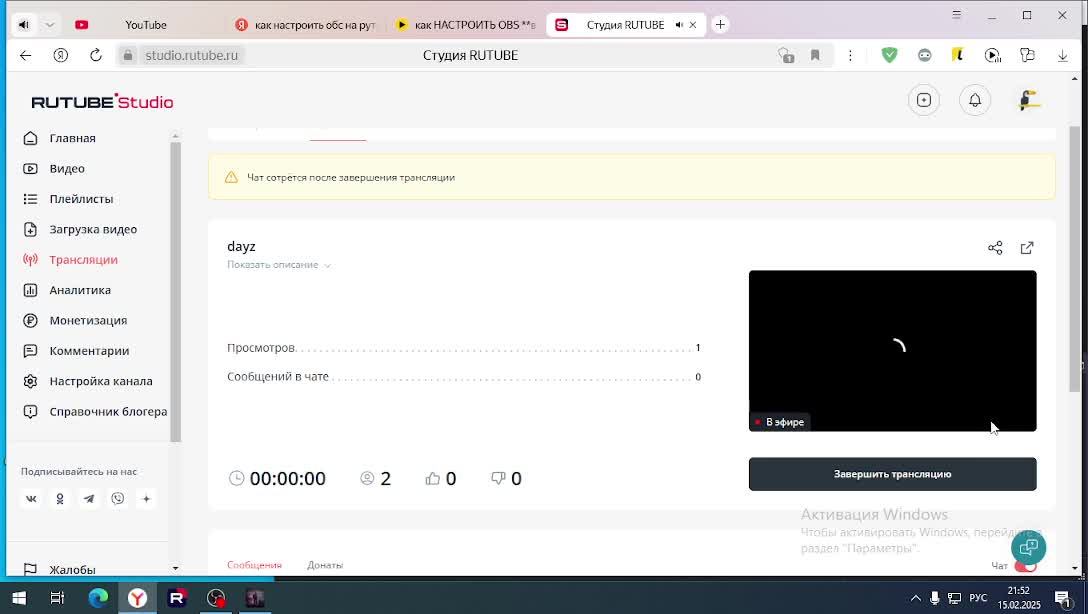The image size is (1088, 614).
Task: Open the Telegram social link
Action: [89, 499]
